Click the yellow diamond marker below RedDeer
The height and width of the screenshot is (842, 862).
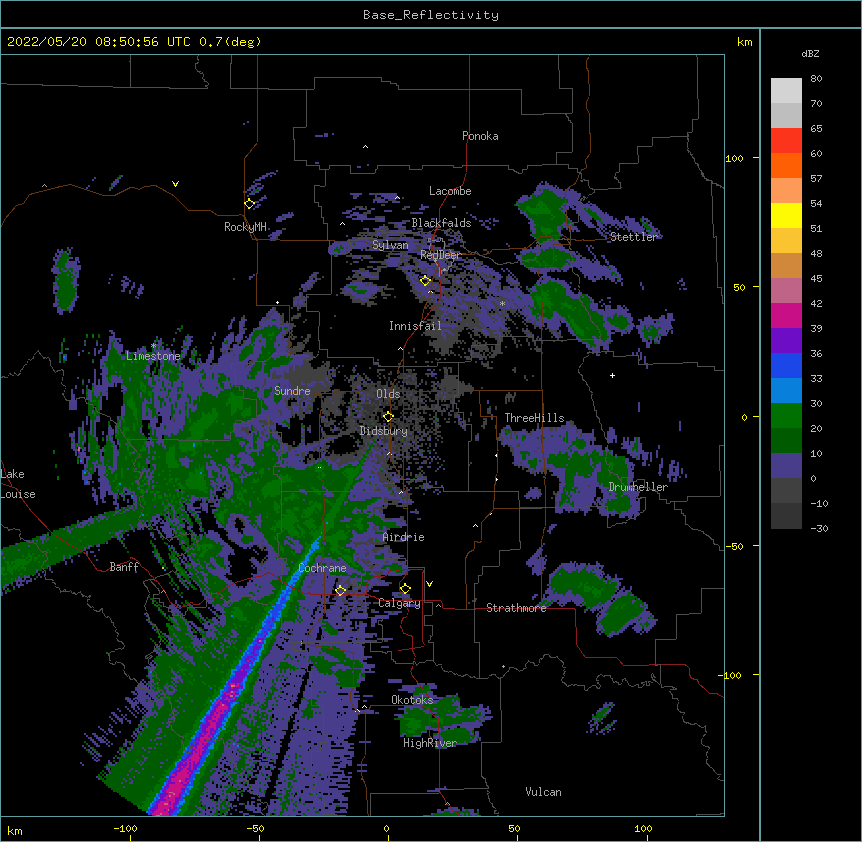pyautogui.click(x=425, y=281)
